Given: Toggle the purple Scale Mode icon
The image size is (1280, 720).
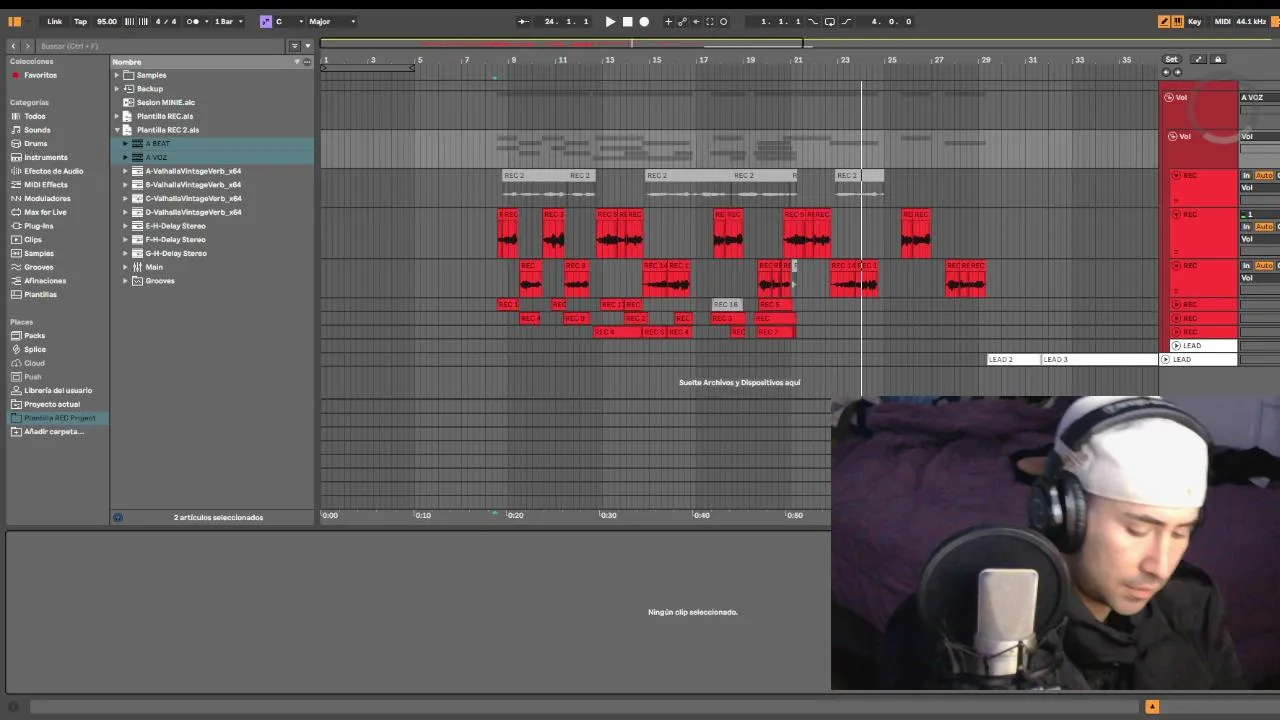Looking at the screenshot, I should click(265, 21).
